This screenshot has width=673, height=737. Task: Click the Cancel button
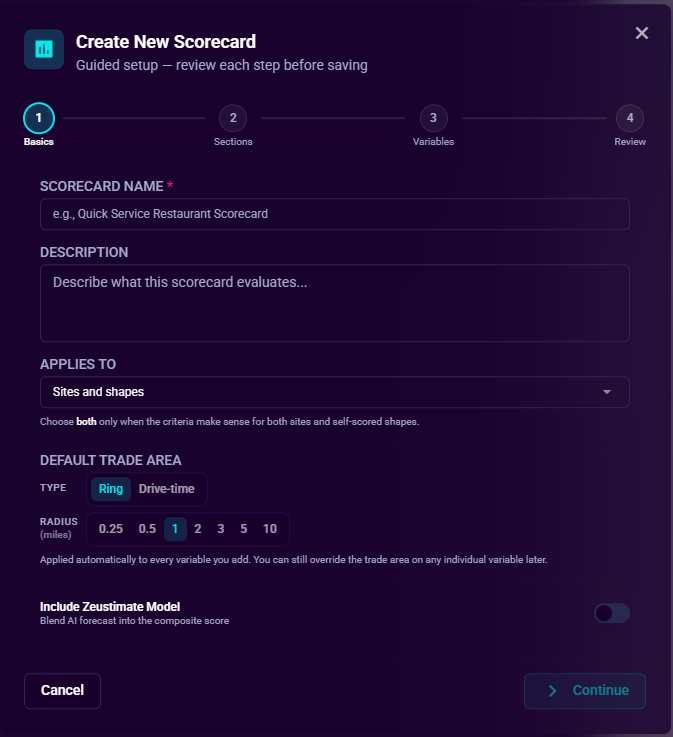pyautogui.click(x=63, y=690)
